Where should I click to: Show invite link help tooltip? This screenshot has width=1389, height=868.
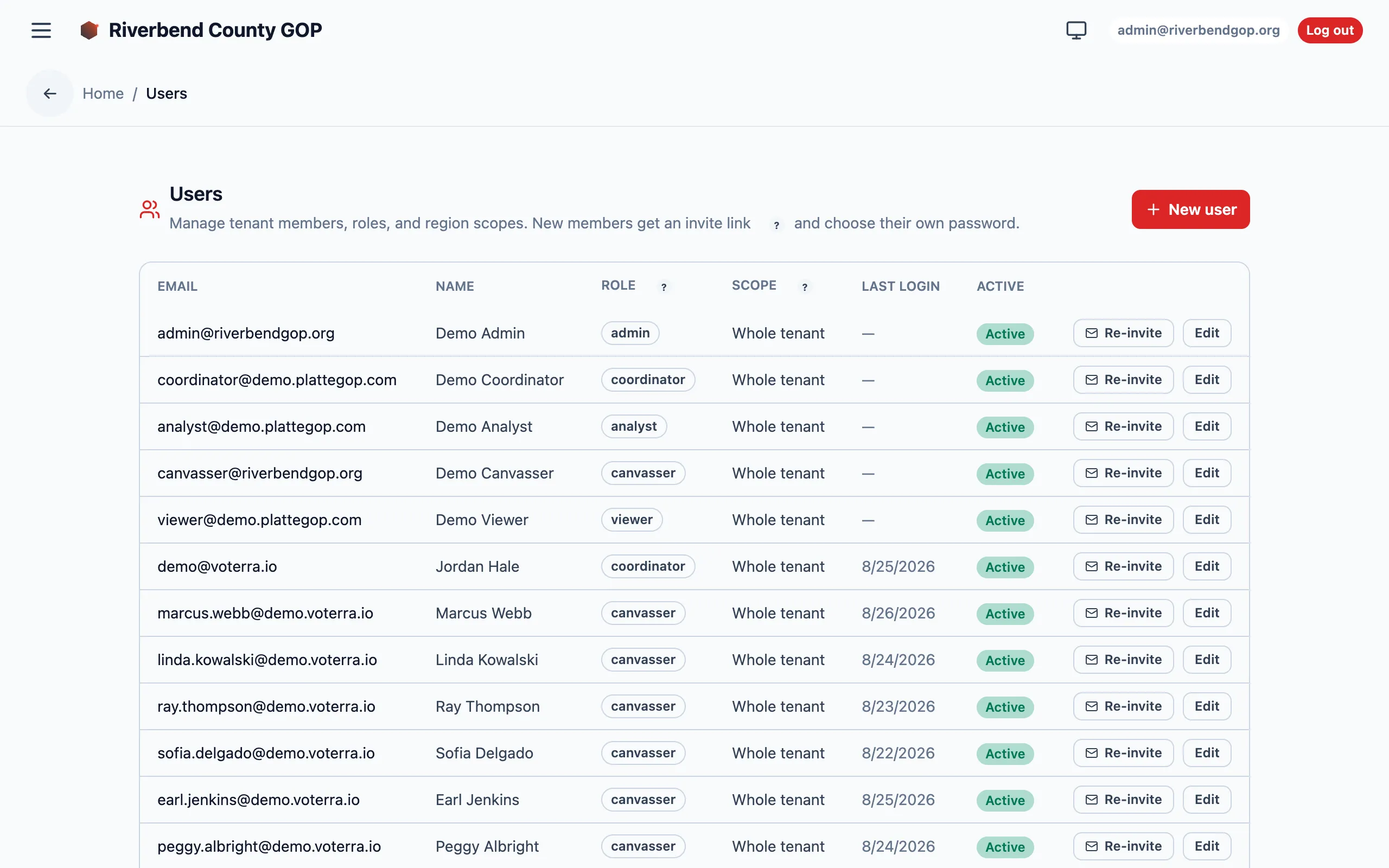[776, 225]
